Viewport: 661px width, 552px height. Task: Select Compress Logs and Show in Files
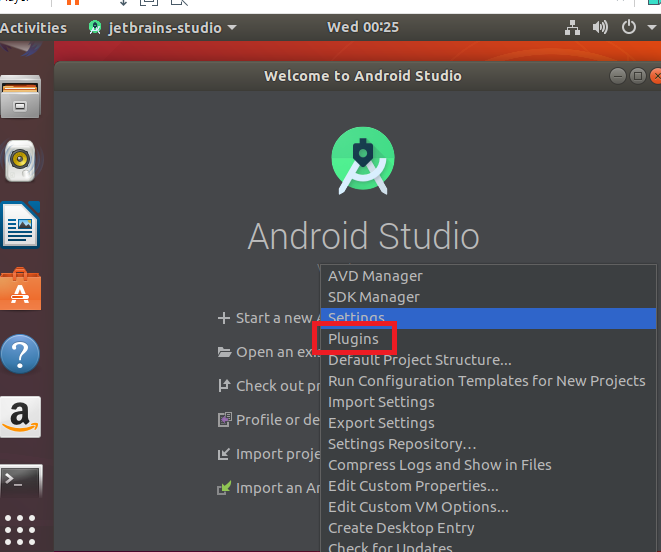[488, 465]
